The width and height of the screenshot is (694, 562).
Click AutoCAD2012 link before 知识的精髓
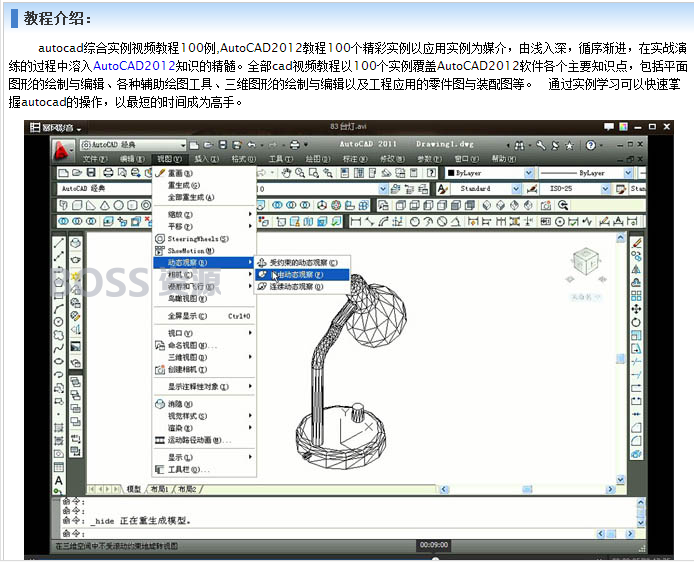(x=134, y=66)
